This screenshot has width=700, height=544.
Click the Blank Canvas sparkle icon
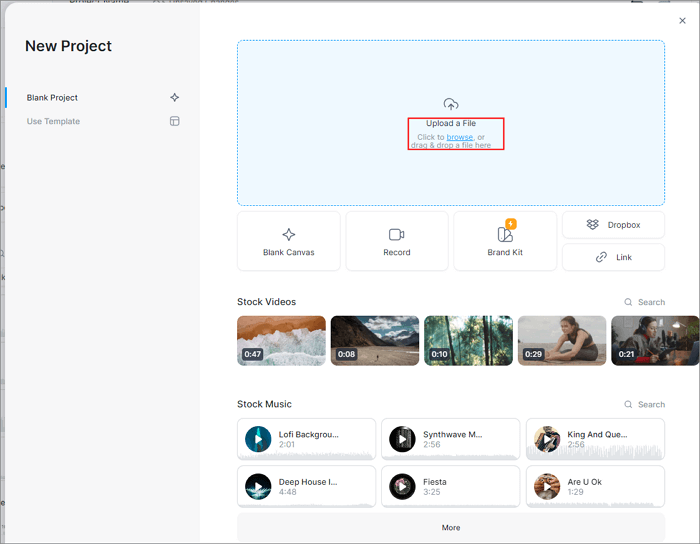(289, 234)
